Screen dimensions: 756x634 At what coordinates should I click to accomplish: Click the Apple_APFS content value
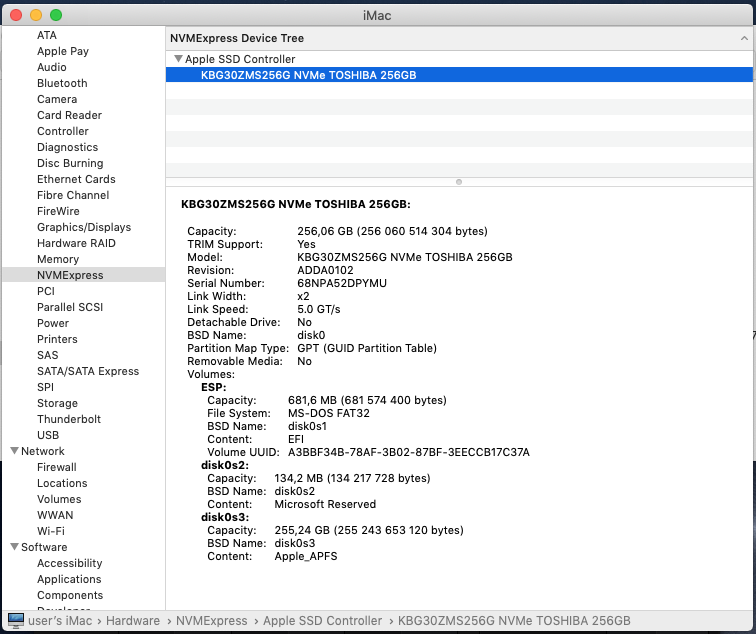[x=306, y=556]
